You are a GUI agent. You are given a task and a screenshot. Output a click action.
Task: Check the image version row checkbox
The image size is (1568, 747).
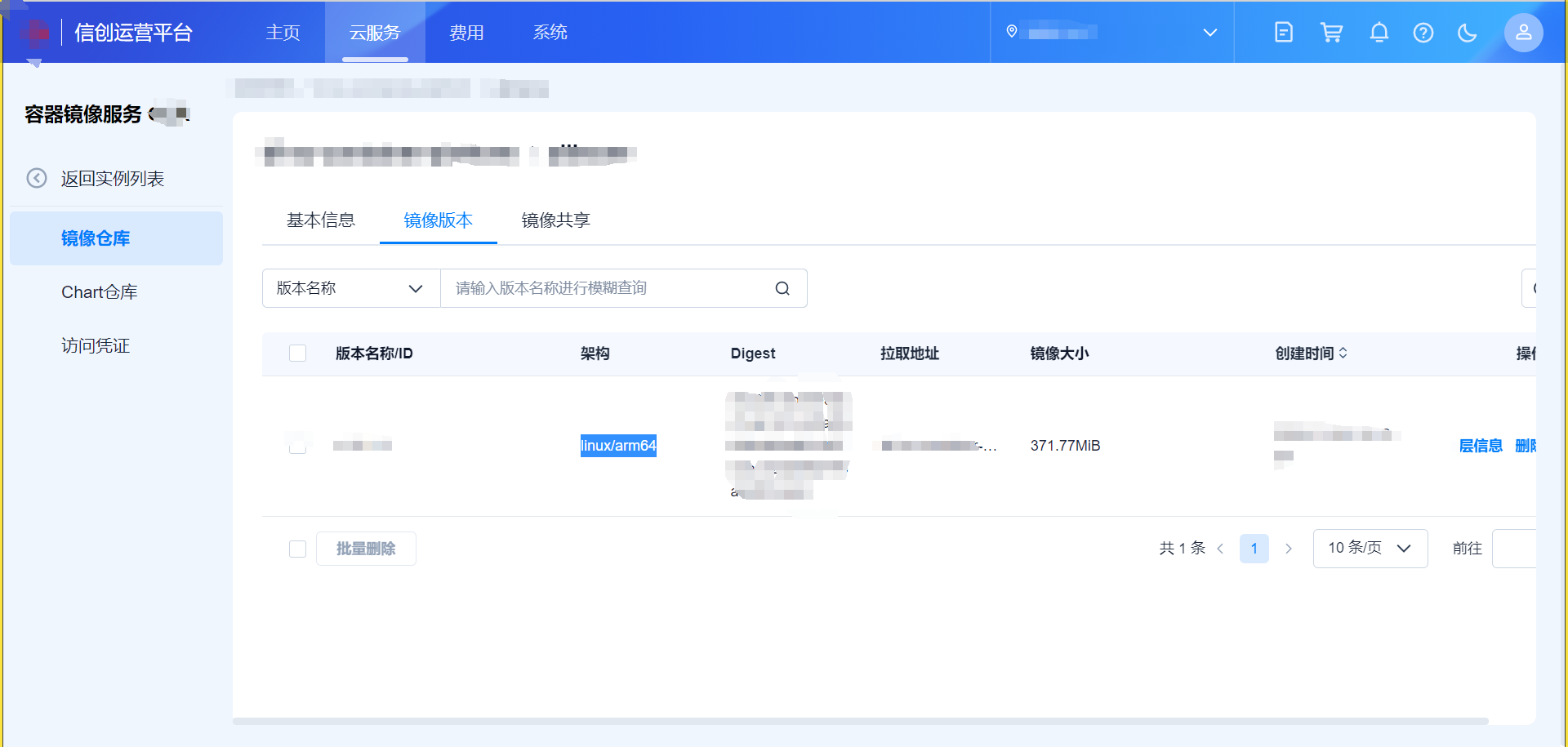click(x=298, y=445)
